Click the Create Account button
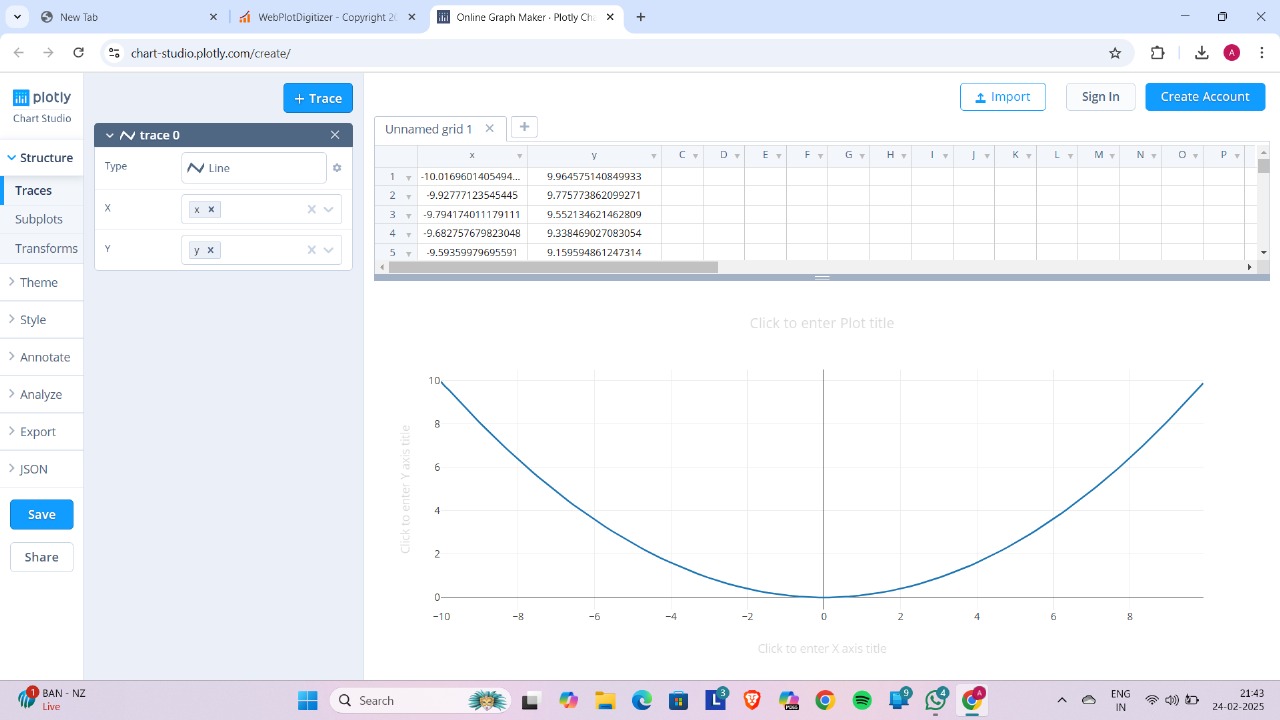This screenshot has height=720, width=1280. 1205,96
